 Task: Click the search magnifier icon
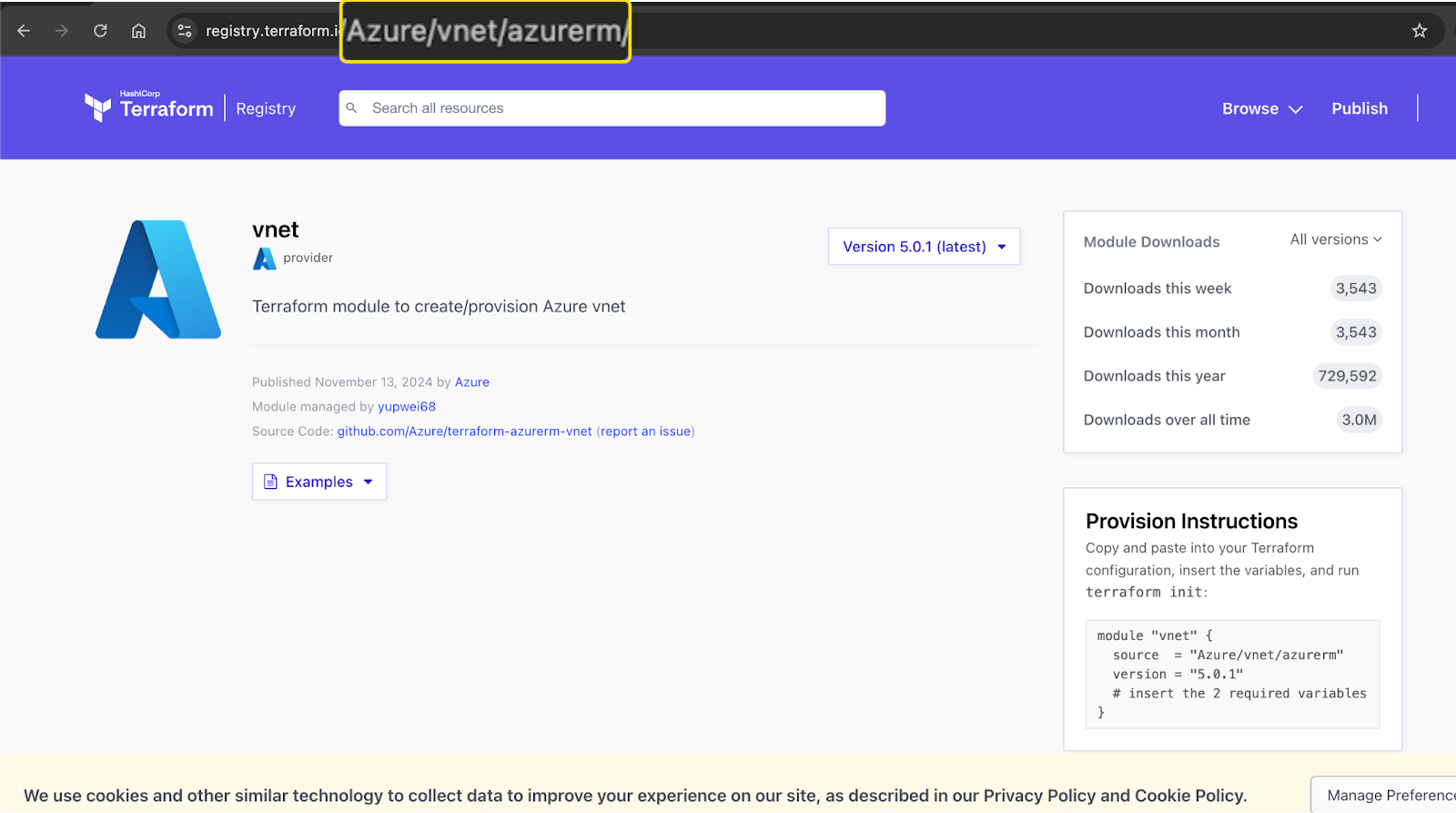click(351, 107)
